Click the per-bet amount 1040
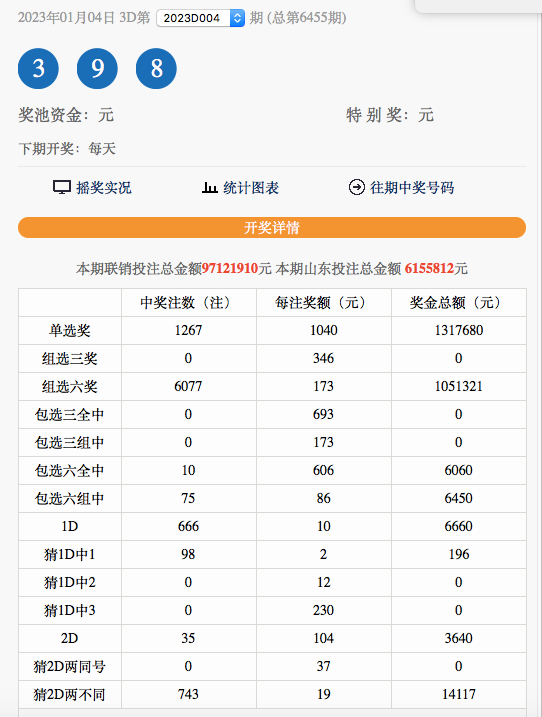The height and width of the screenshot is (717, 542). [x=323, y=330]
